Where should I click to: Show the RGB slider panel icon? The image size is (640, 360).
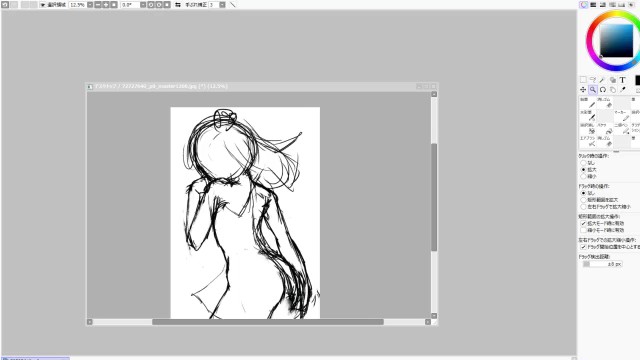(593, 4)
